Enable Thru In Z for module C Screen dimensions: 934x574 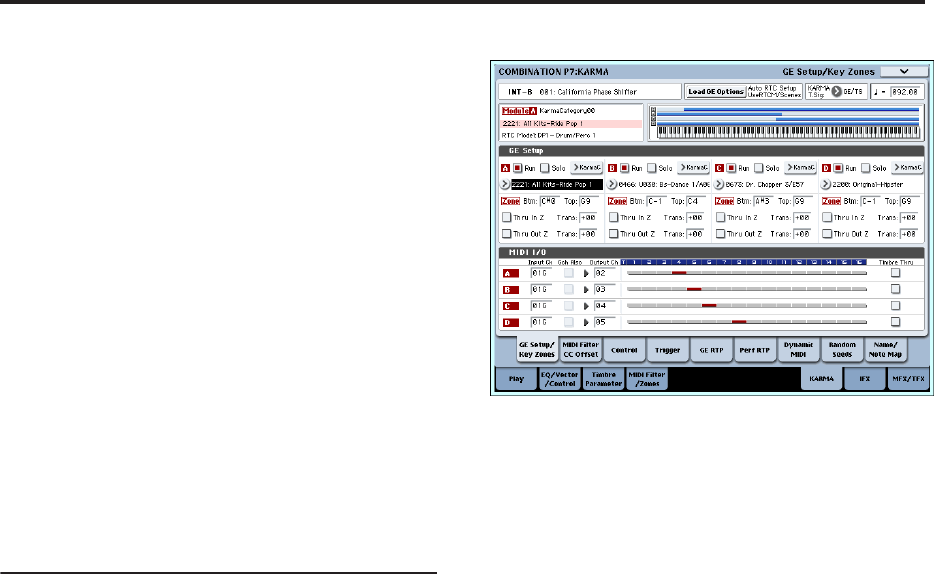pyautogui.click(x=720, y=217)
